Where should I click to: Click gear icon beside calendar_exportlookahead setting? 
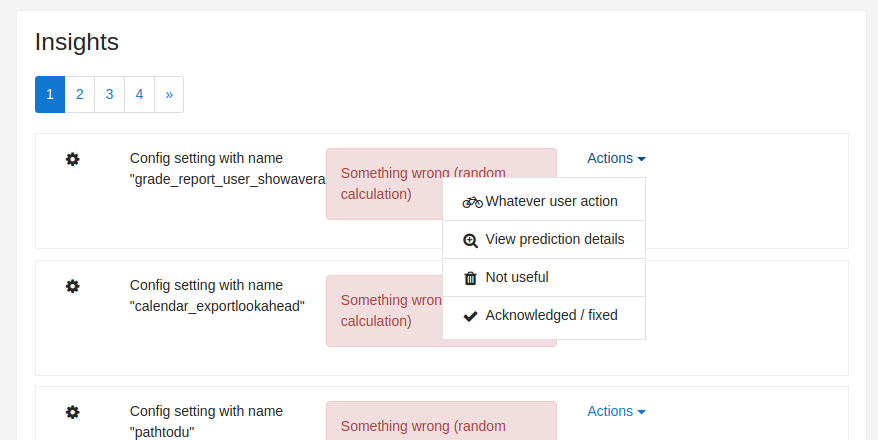tap(72, 287)
